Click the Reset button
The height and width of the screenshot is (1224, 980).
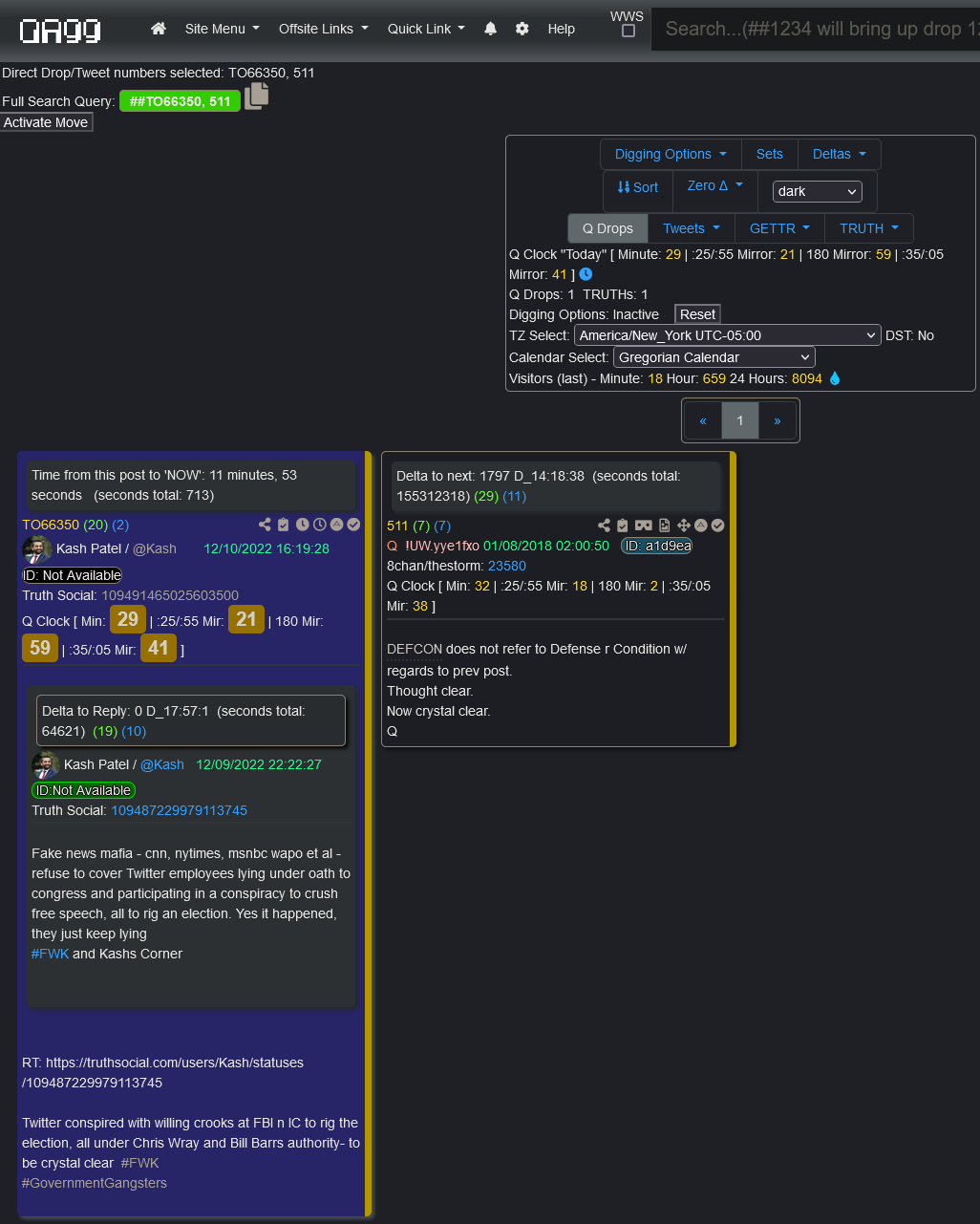(697, 314)
